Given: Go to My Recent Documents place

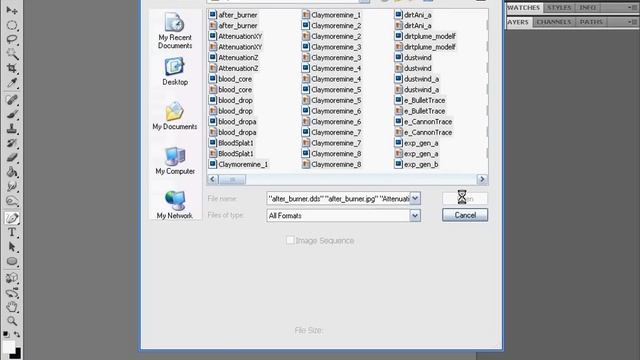Looking at the screenshot, I should tap(175, 31).
